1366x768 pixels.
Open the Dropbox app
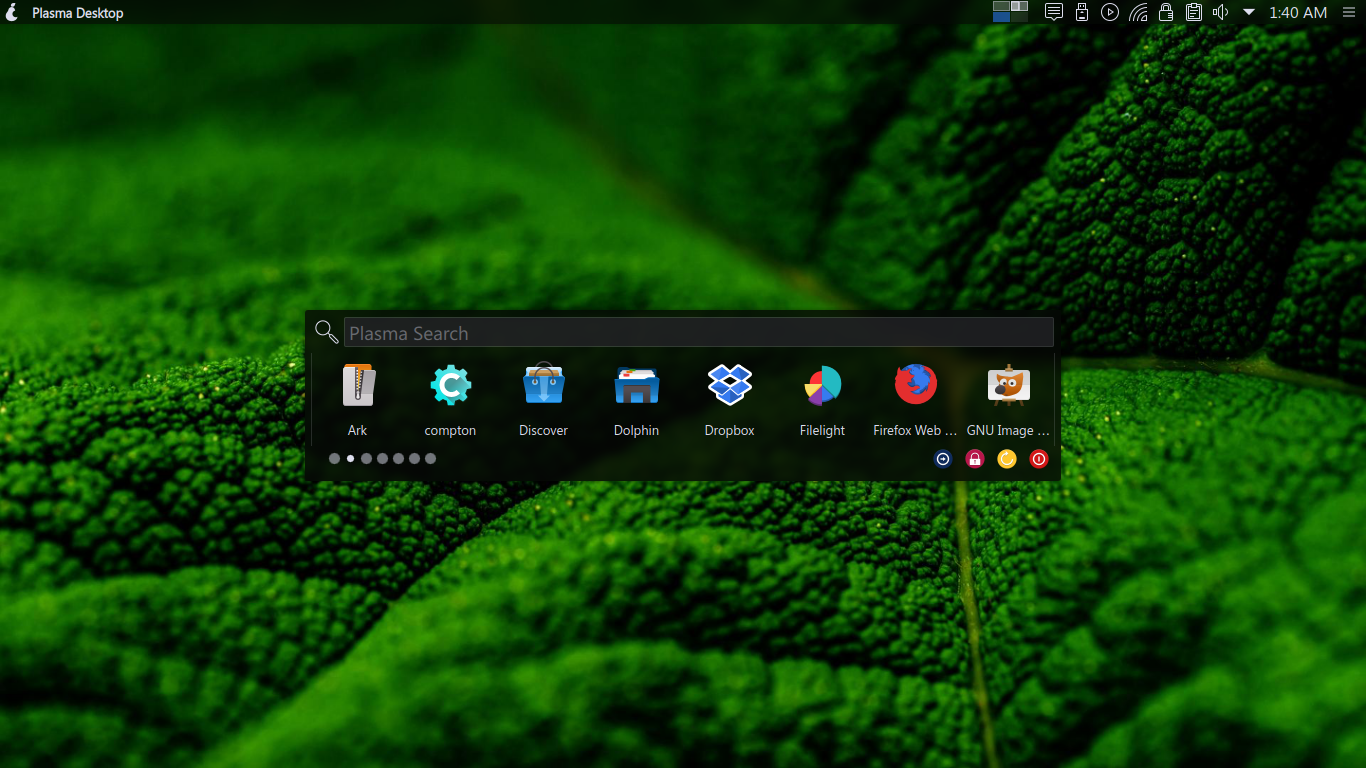(x=729, y=386)
